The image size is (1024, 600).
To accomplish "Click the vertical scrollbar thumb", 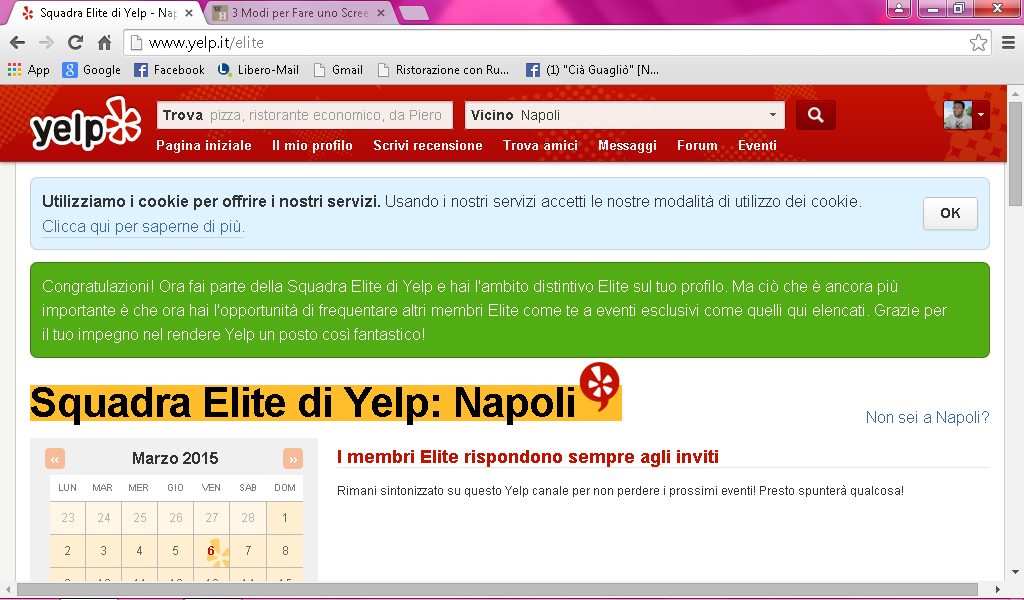I will pos(1015,153).
